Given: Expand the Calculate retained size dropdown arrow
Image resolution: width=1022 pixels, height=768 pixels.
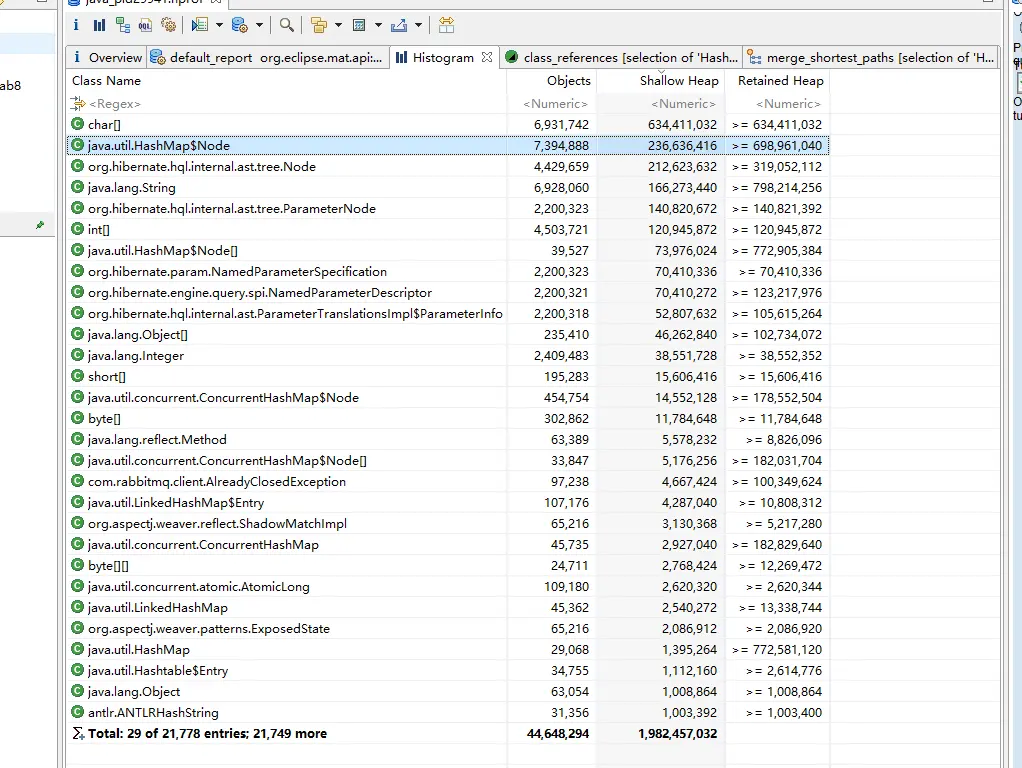Looking at the screenshot, I should coord(378,25).
